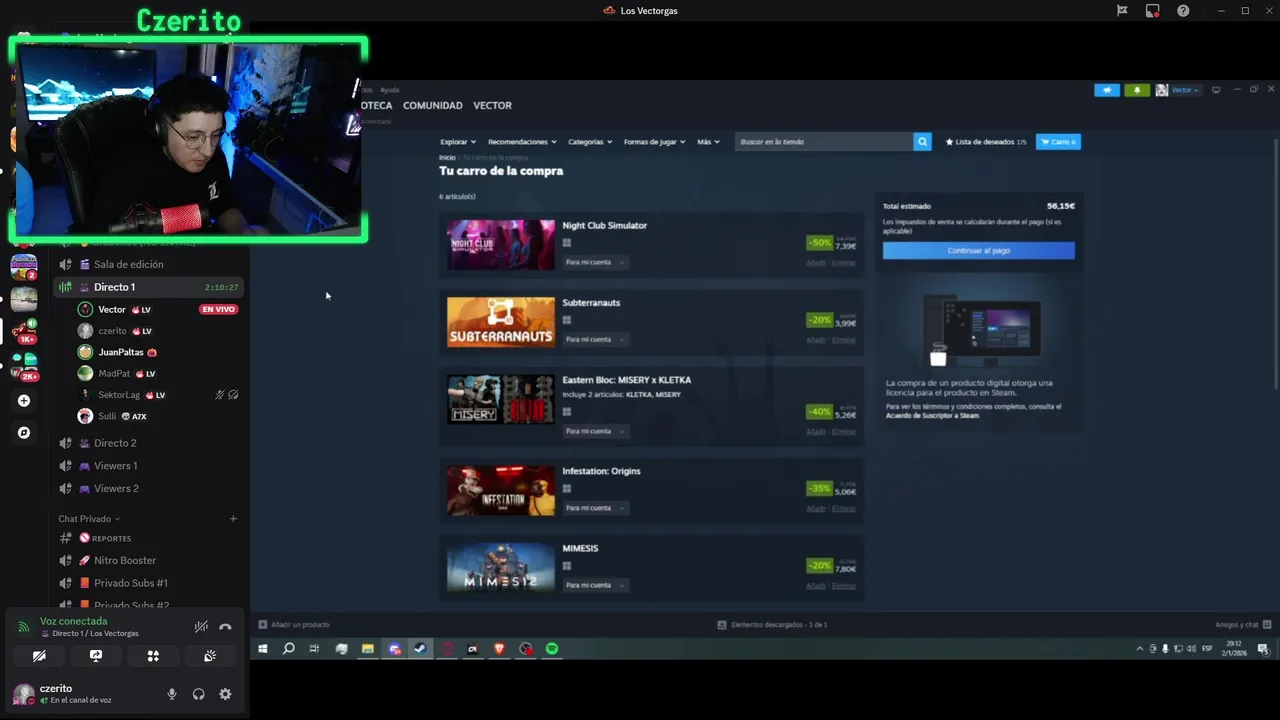Disconnect from the Discord voice channel
This screenshot has height=720, width=1280.
pos(225,627)
